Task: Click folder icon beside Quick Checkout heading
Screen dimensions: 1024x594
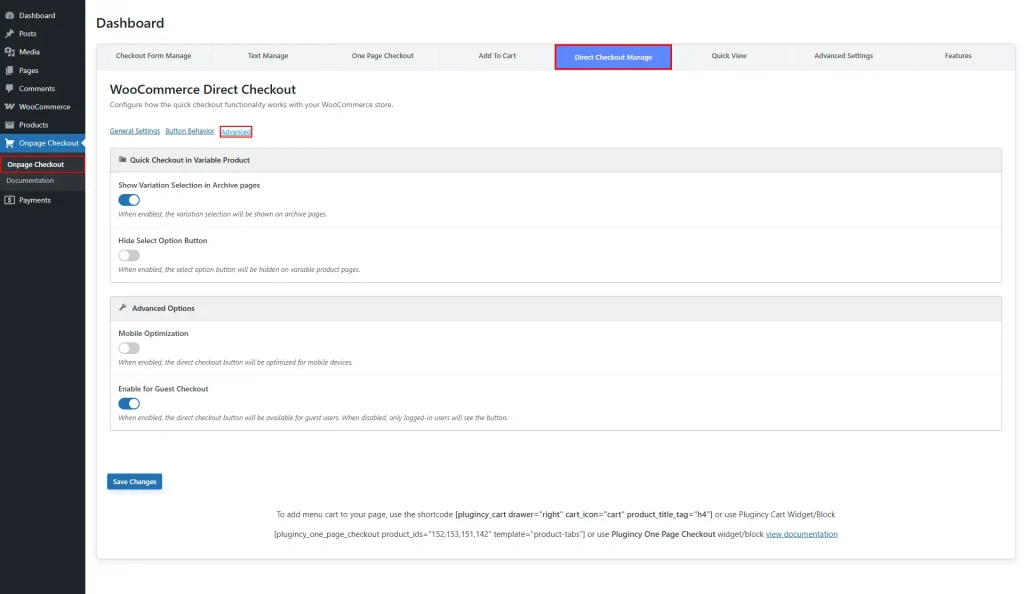Action: (122, 159)
